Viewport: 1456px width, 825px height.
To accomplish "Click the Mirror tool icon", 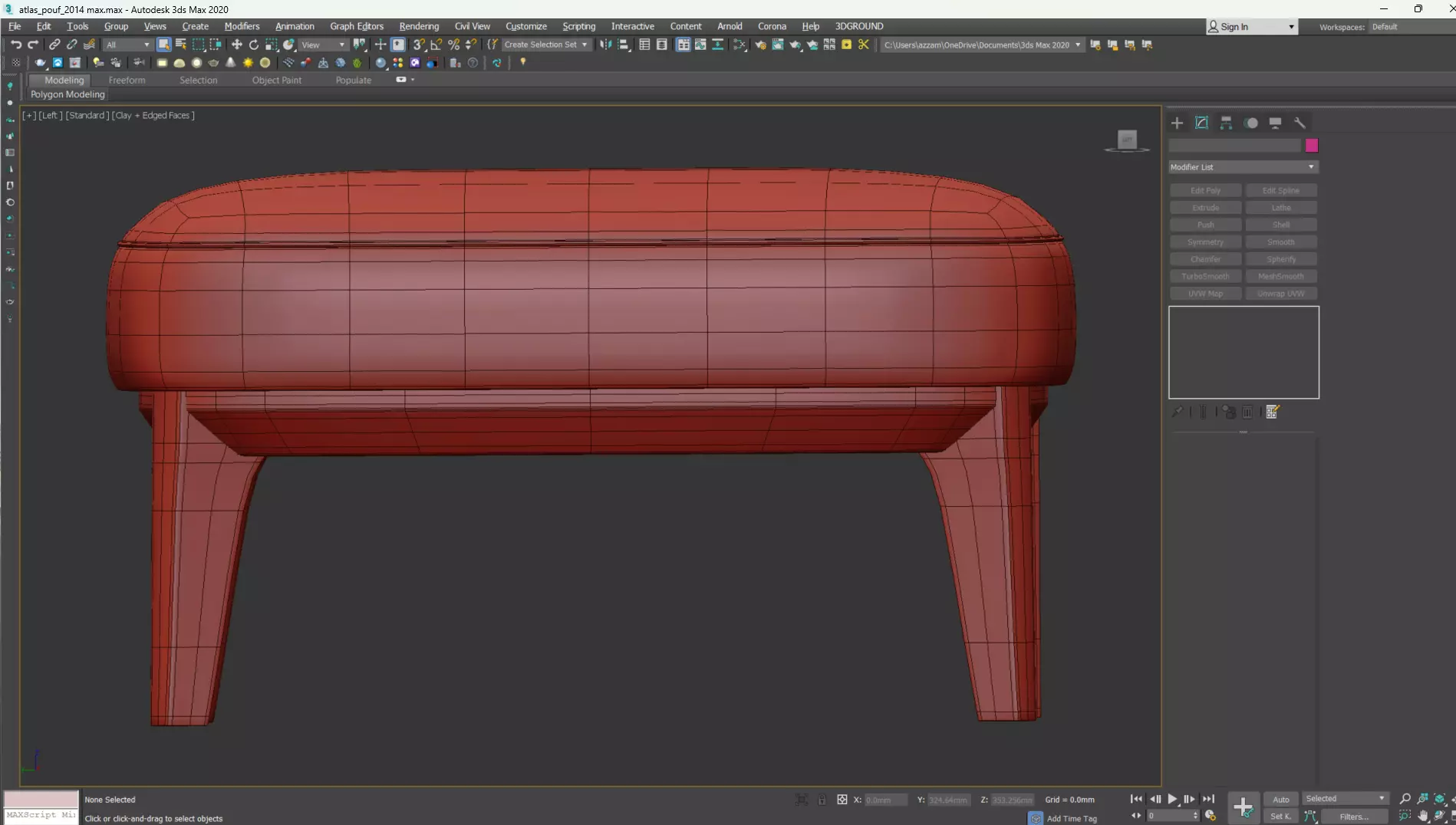I will pos(606,44).
